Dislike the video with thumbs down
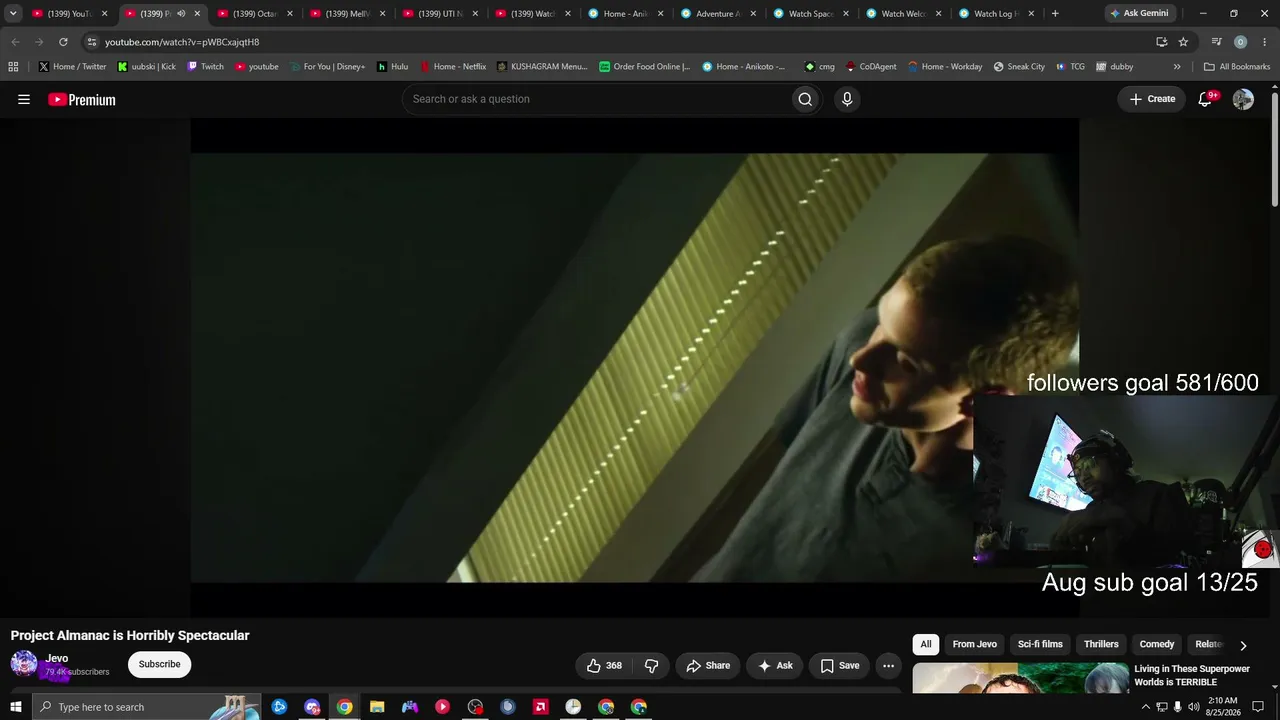Viewport: 1280px width, 720px height. (x=651, y=665)
